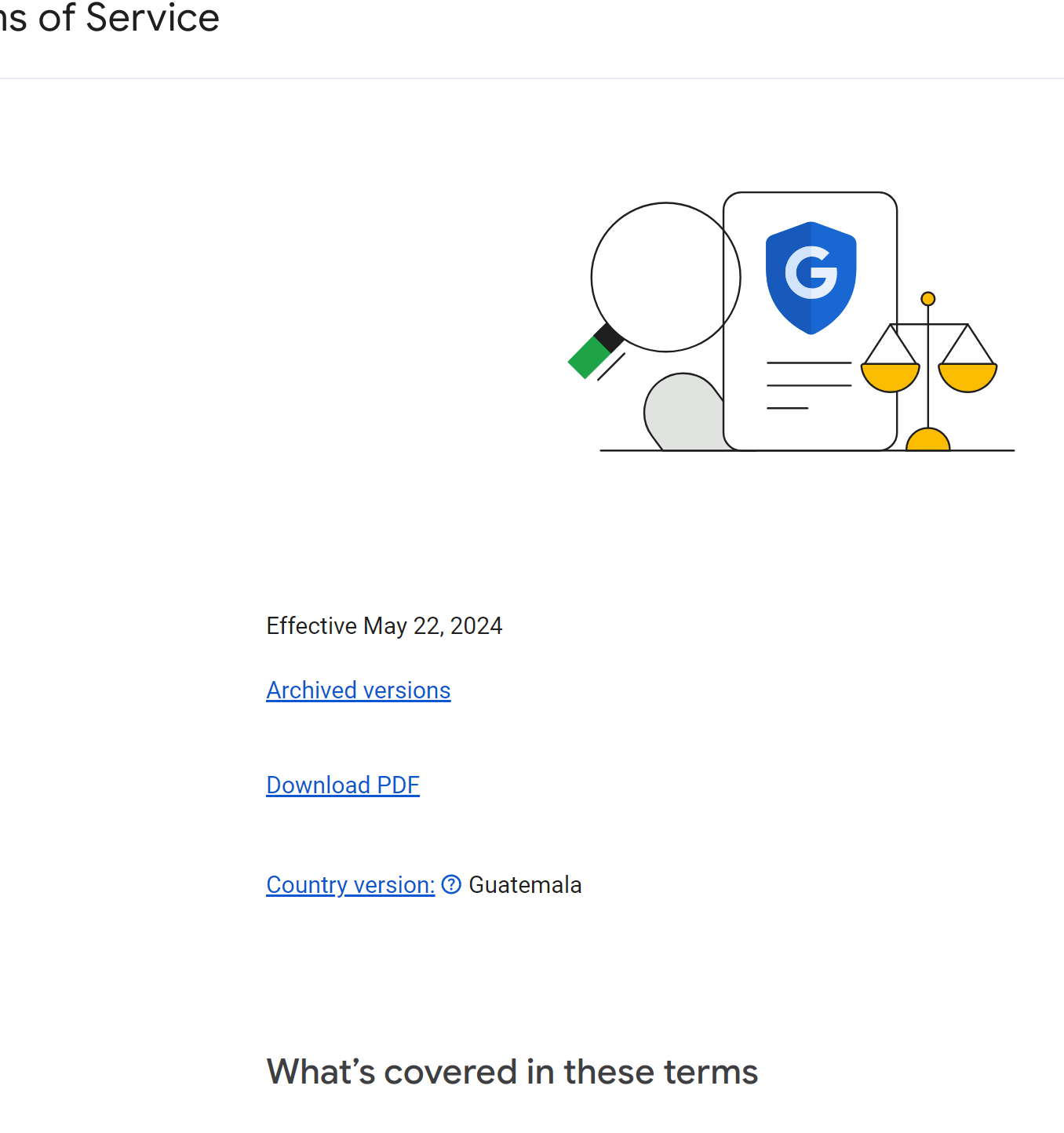Open the Country version link
Image resolution: width=1064 pixels, height=1133 pixels.
tap(350, 885)
